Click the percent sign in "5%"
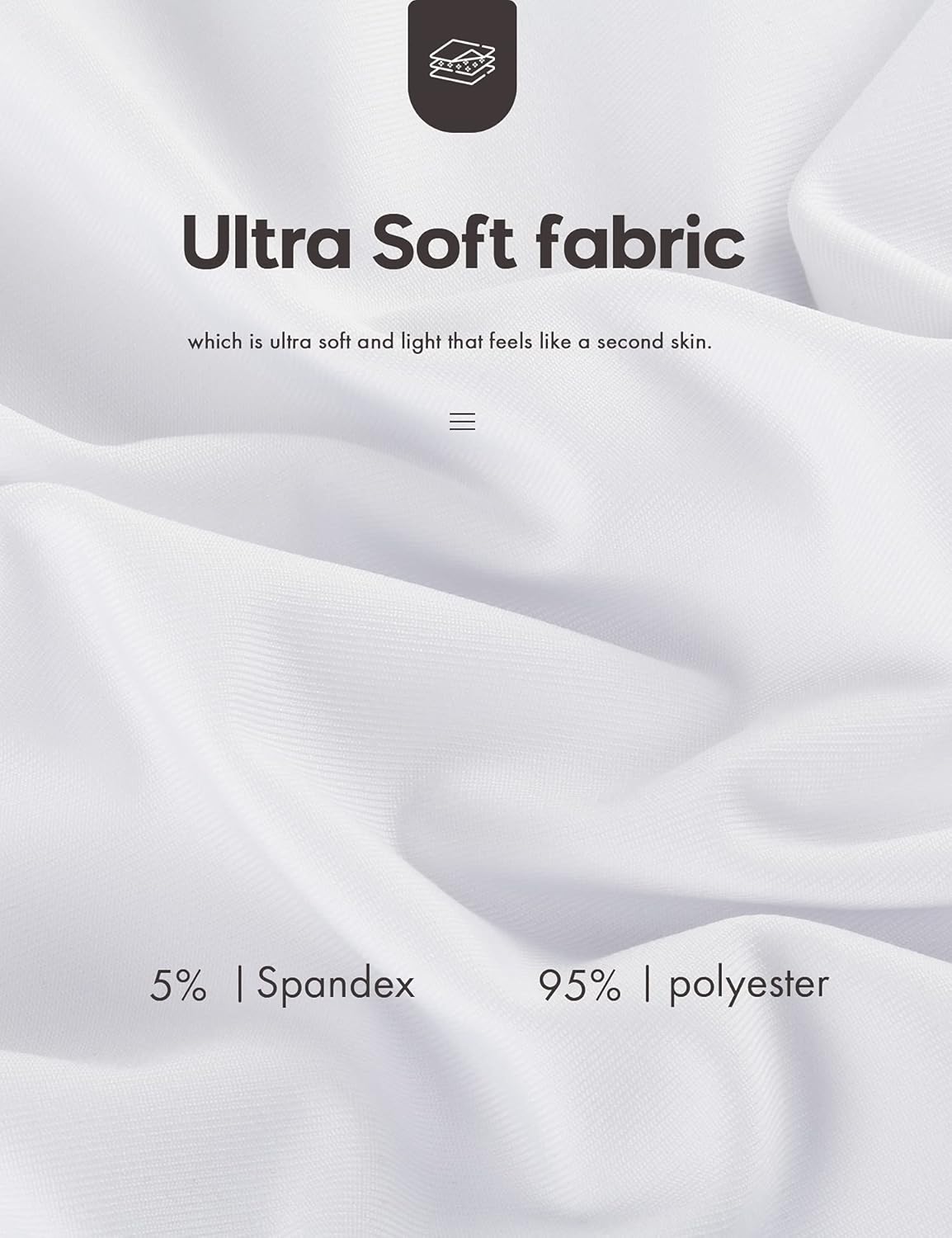This screenshot has width=952, height=1238. [191, 985]
